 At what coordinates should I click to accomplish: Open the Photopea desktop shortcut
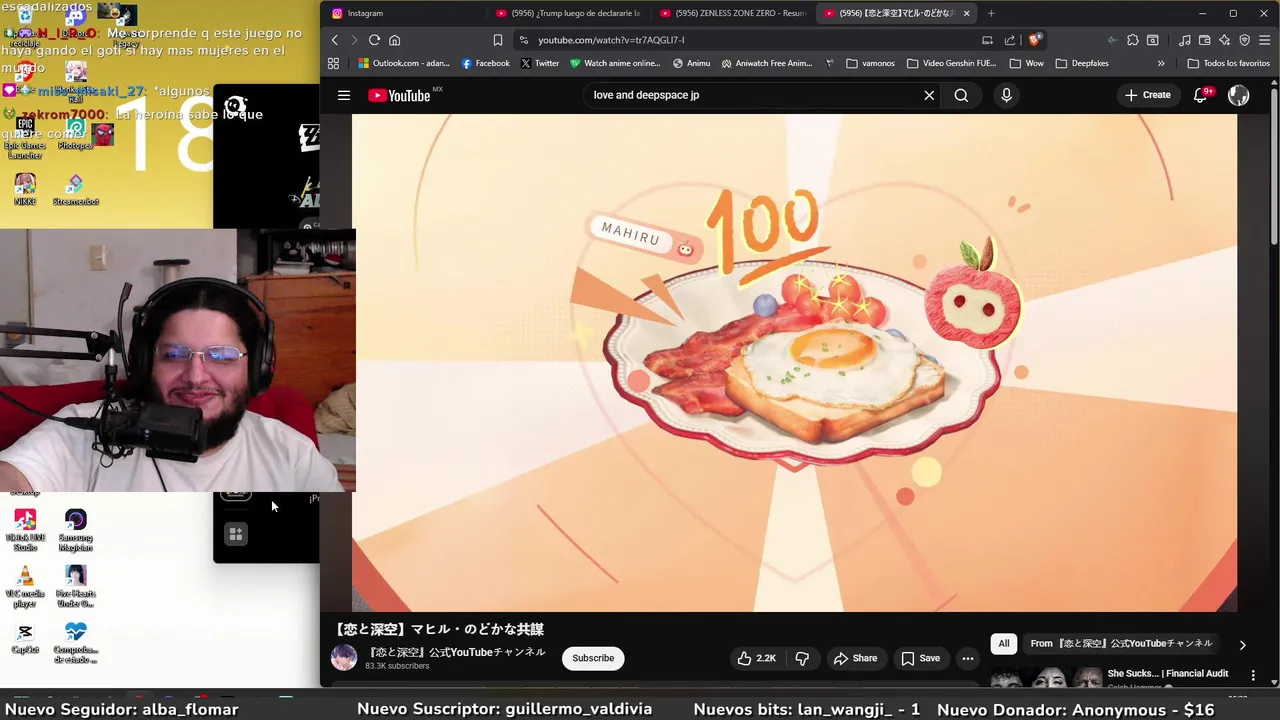coord(76,133)
